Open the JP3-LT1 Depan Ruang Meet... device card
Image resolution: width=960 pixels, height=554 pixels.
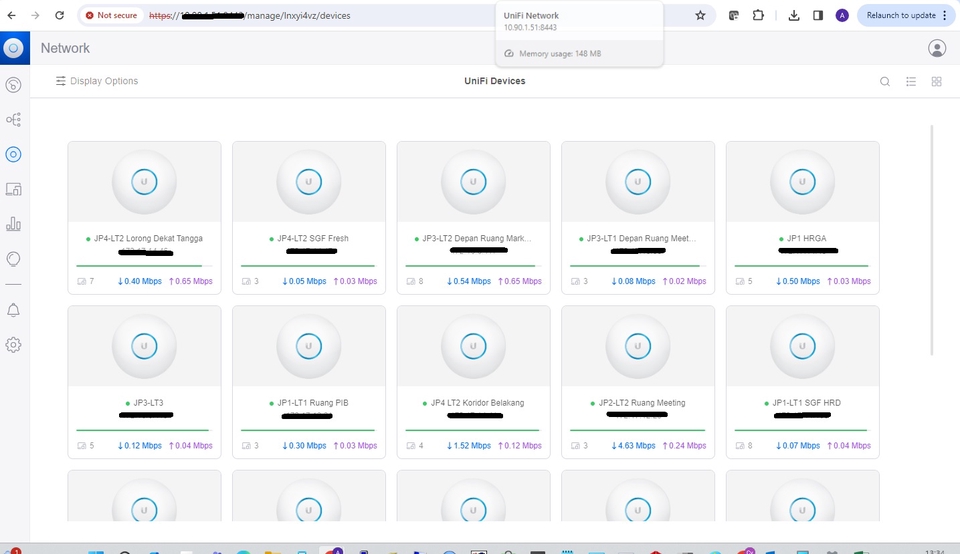(638, 218)
